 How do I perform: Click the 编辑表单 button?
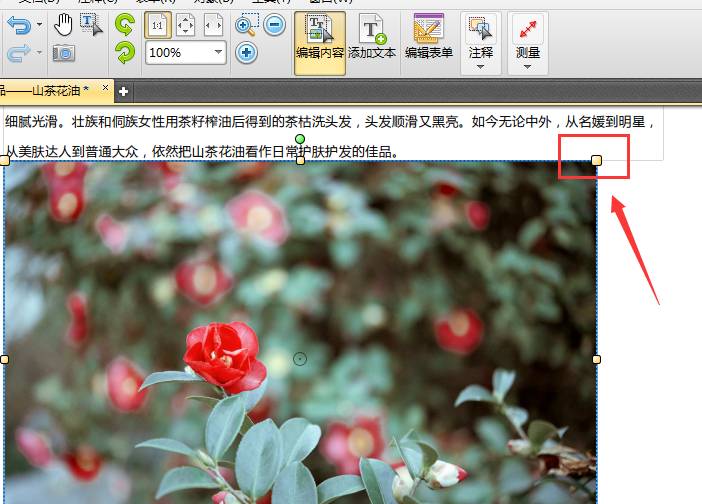click(428, 40)
